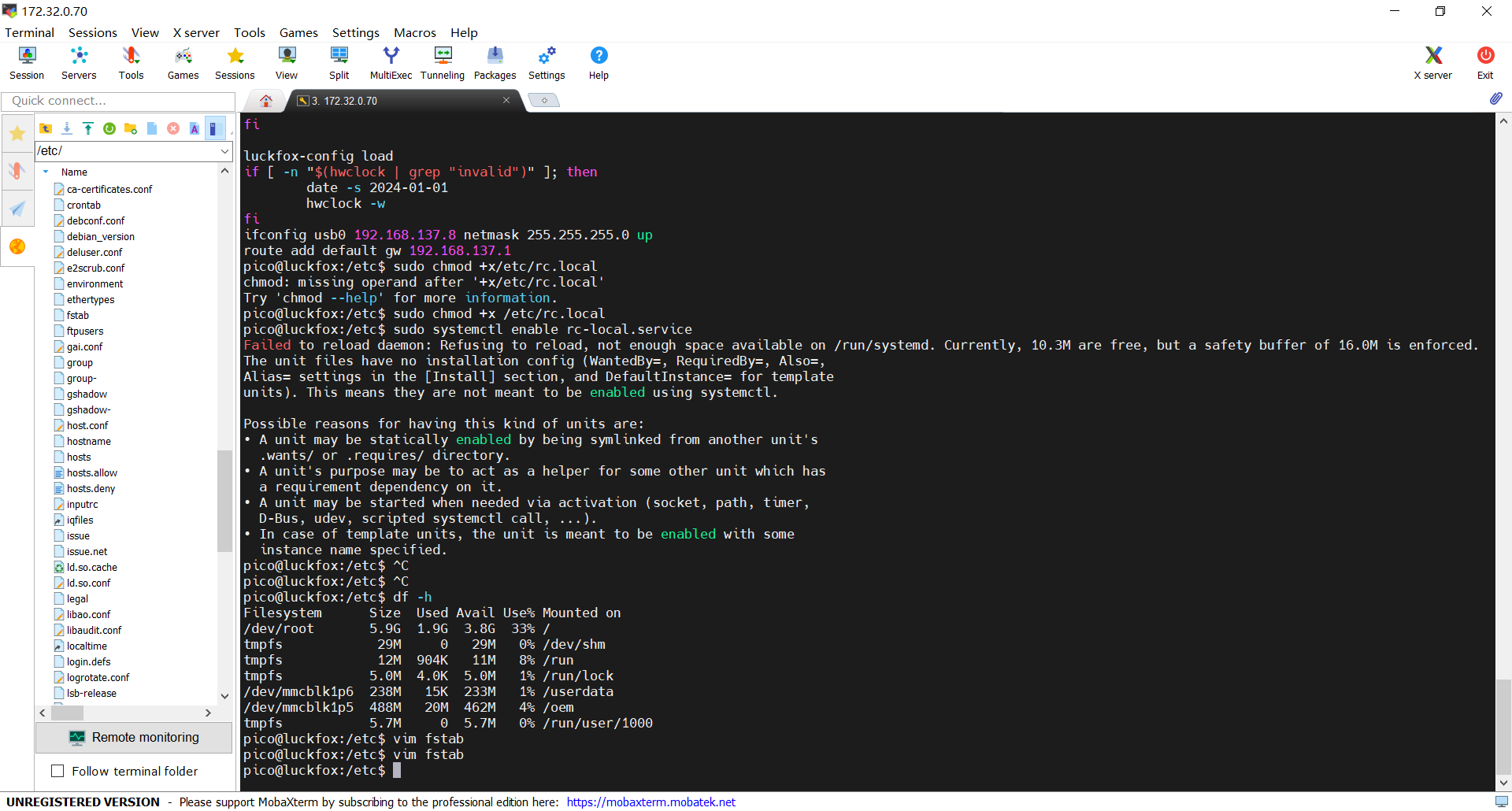Open the Tunneling tool icon

(443, 63)
